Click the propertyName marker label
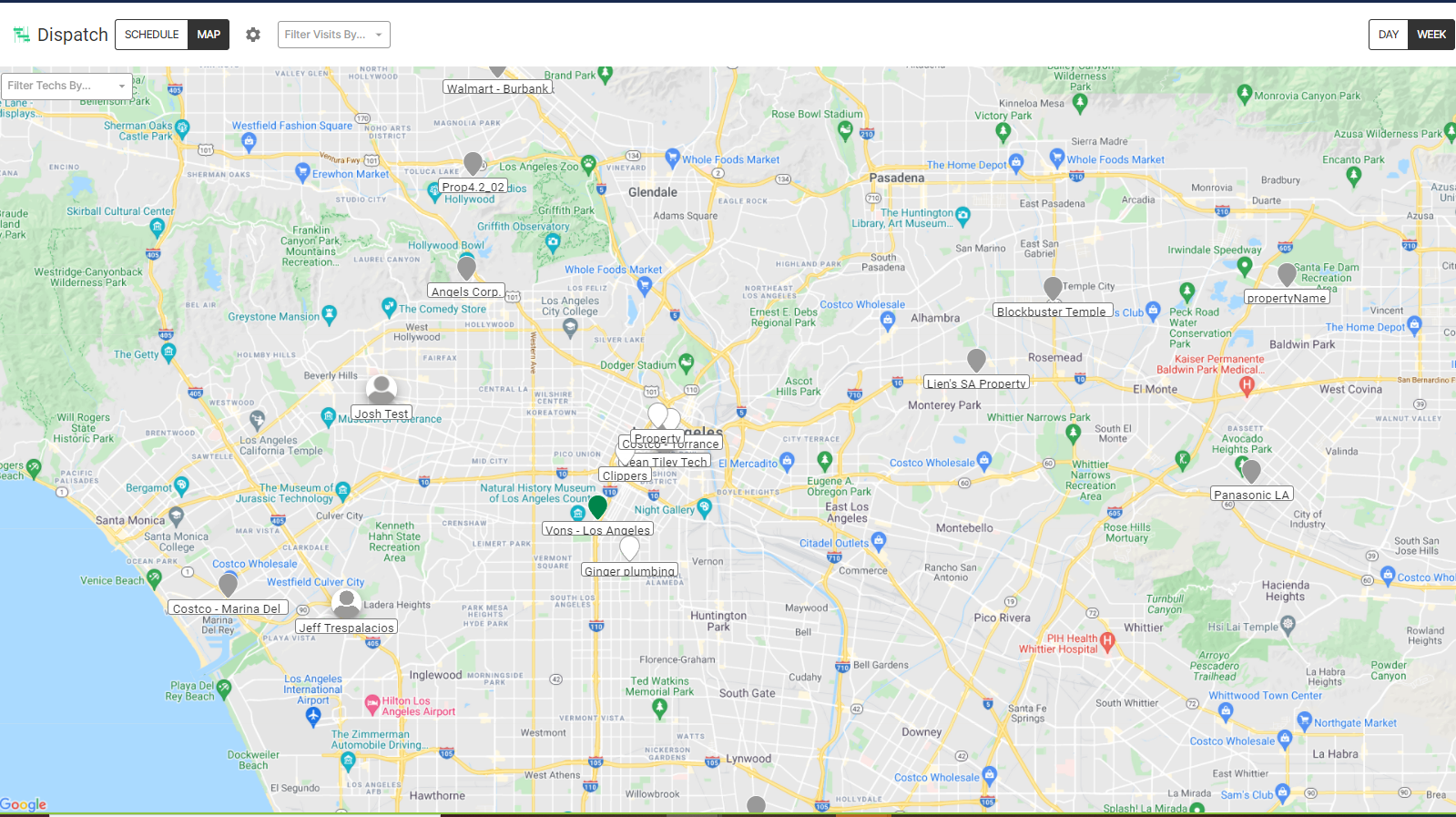The image size is (1456, 817). click(1286, 298)
